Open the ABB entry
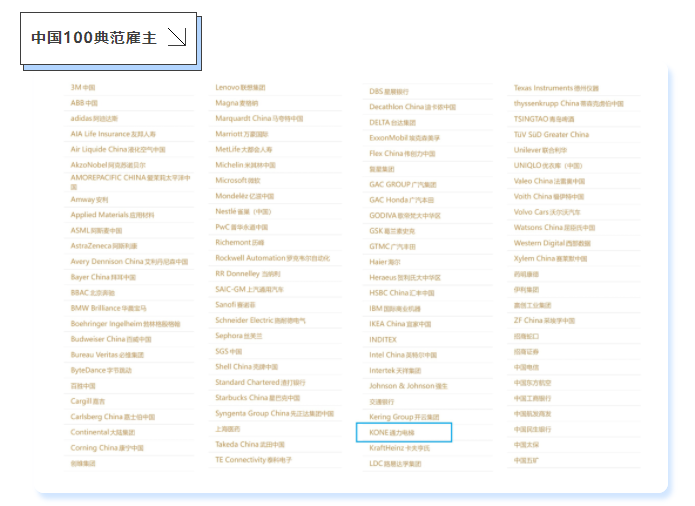 coord(84,103)
